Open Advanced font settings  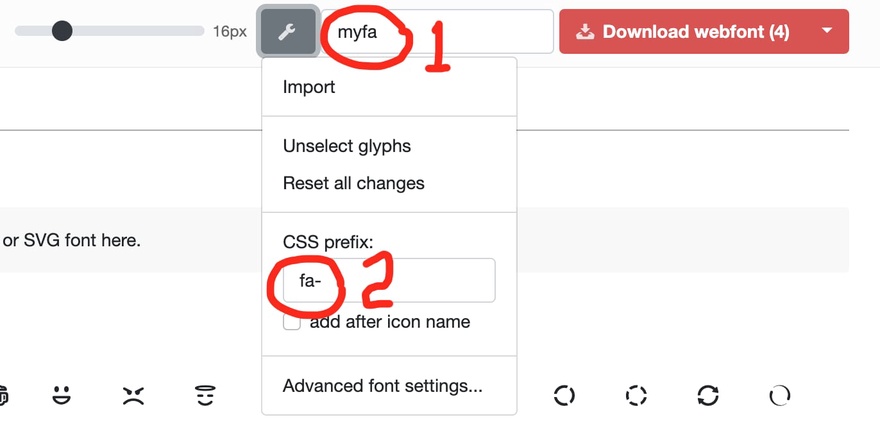tap(382, 386)
